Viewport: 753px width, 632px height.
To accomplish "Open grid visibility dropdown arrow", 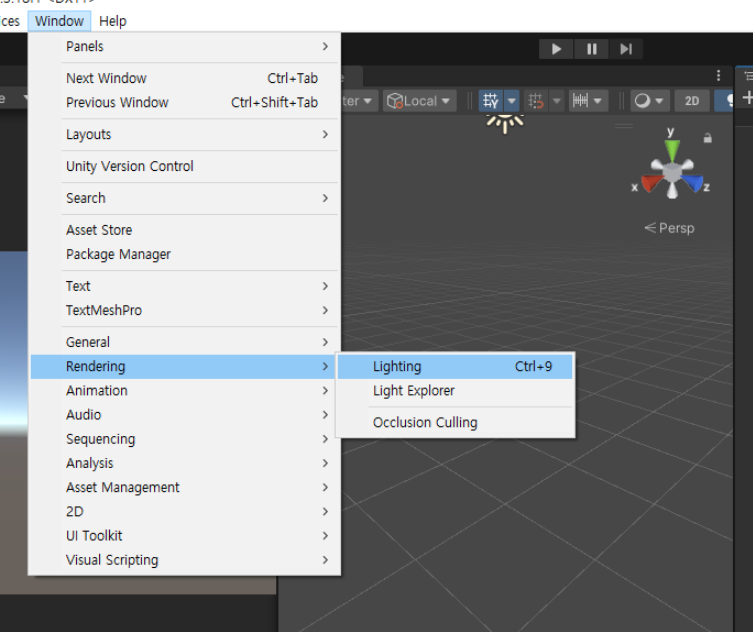I will pos(511,101).
